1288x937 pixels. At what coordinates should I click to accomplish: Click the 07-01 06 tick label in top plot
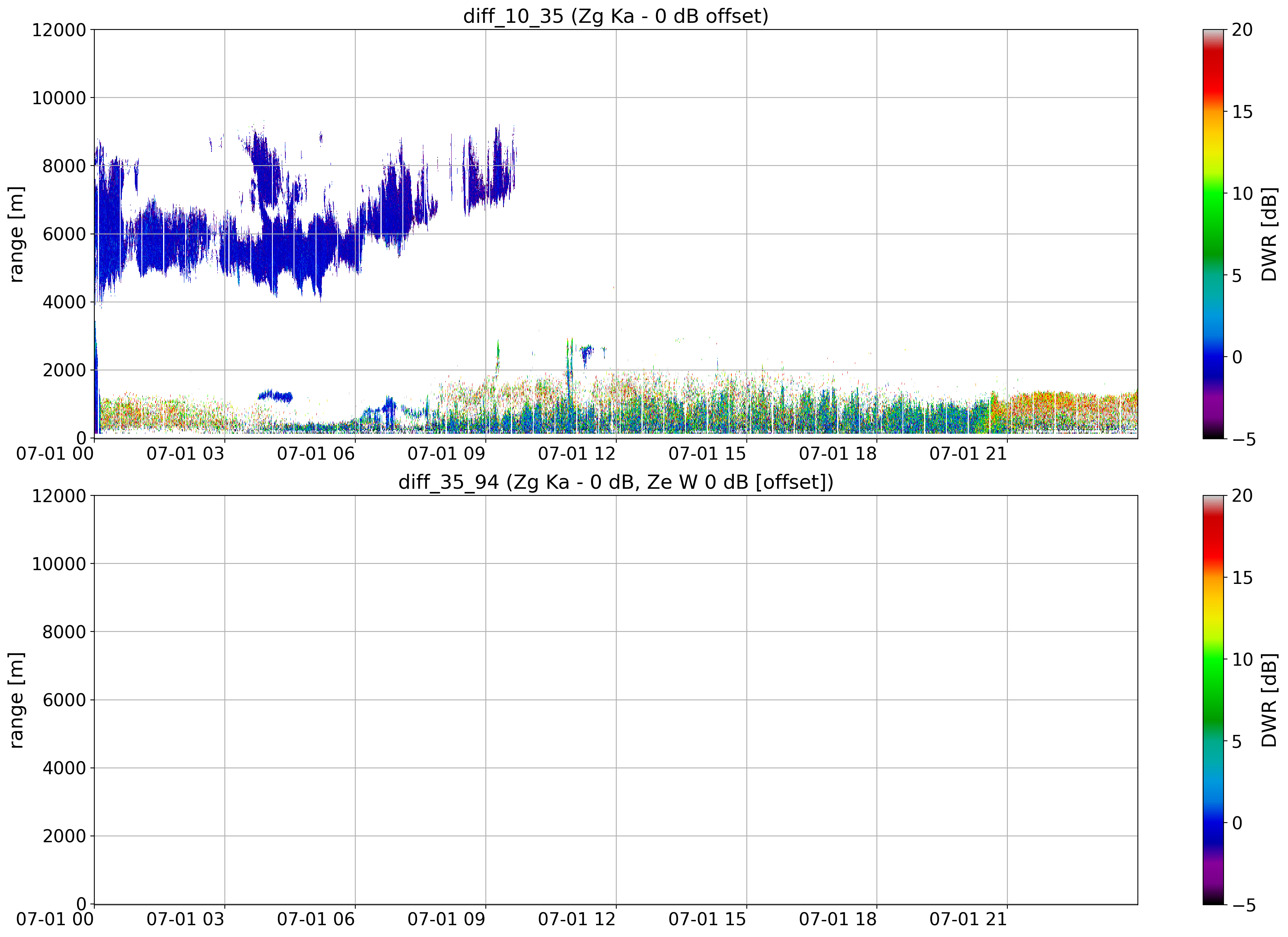click(316, 453)
